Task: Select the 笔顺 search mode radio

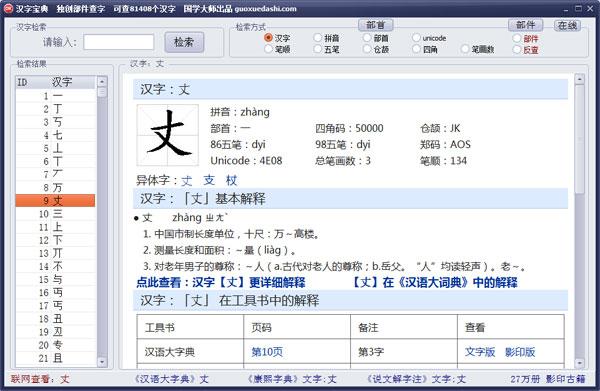Action: (x=269, y=49)
